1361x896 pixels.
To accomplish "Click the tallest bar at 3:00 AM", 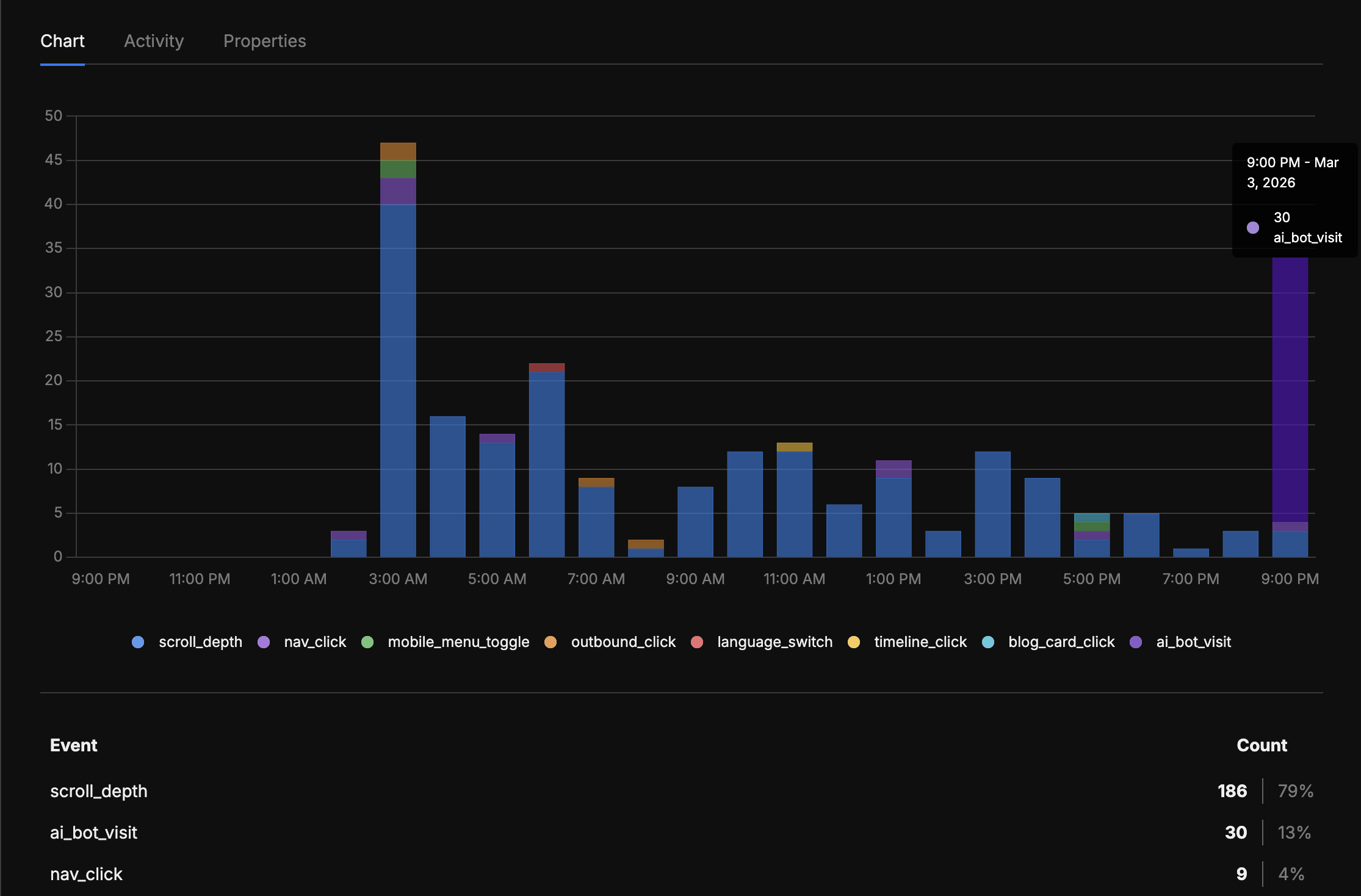I will [398, 366].
